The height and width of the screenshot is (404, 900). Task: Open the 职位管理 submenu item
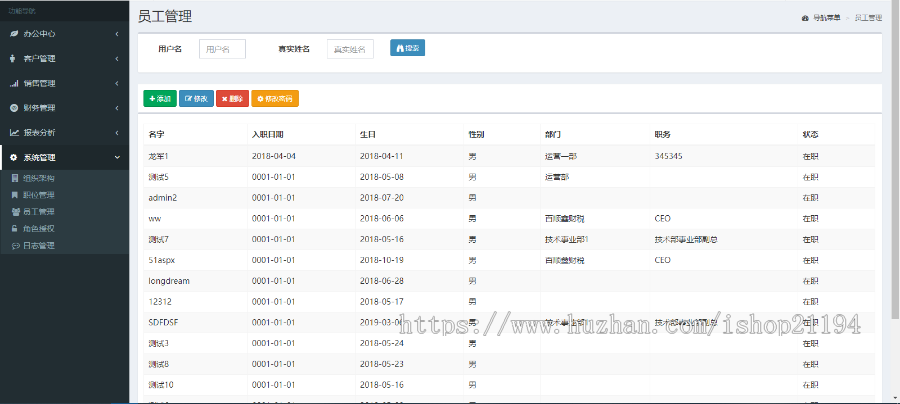click(x=64, y=195)
